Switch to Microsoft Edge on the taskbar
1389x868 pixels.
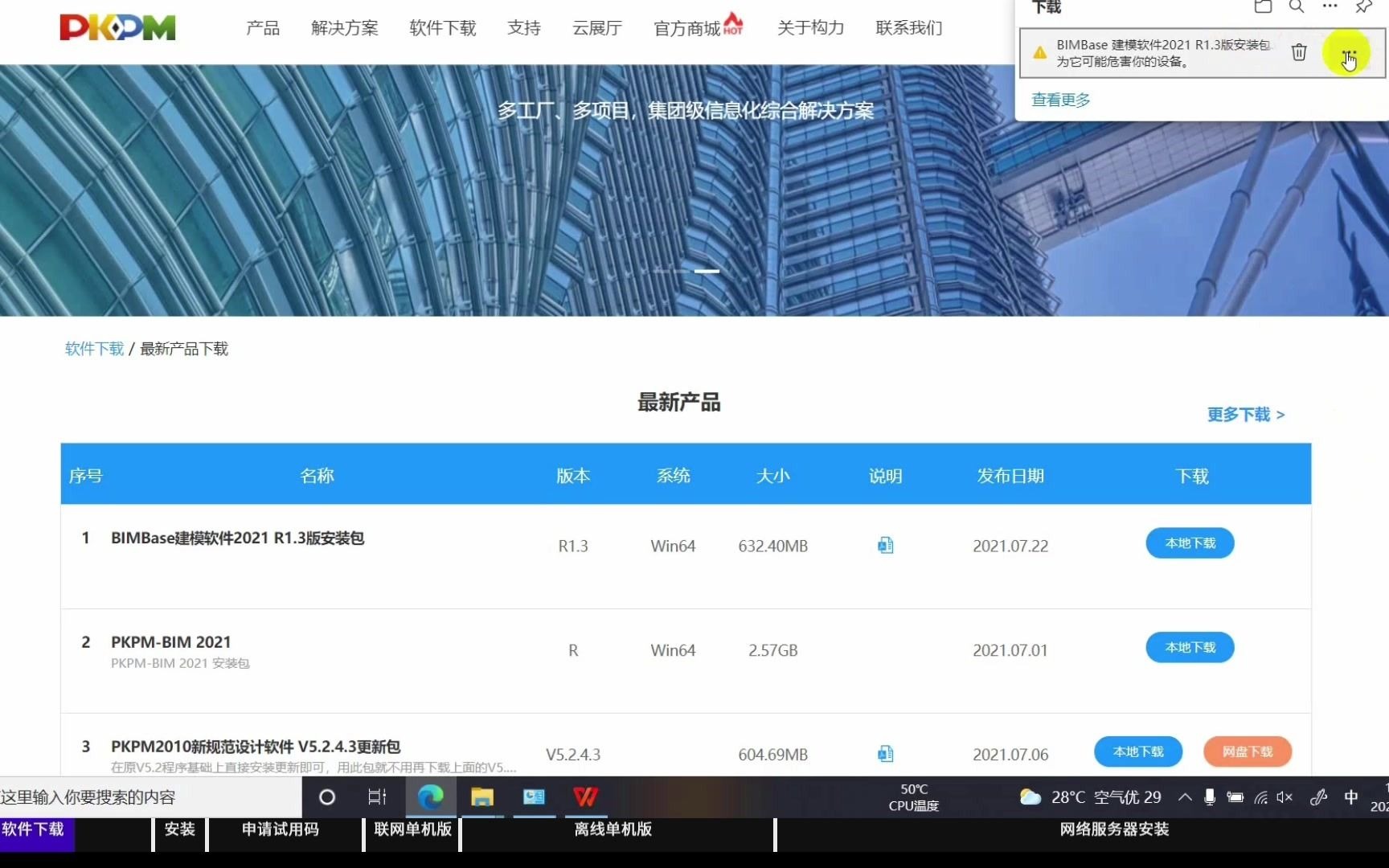pos(430,797)
